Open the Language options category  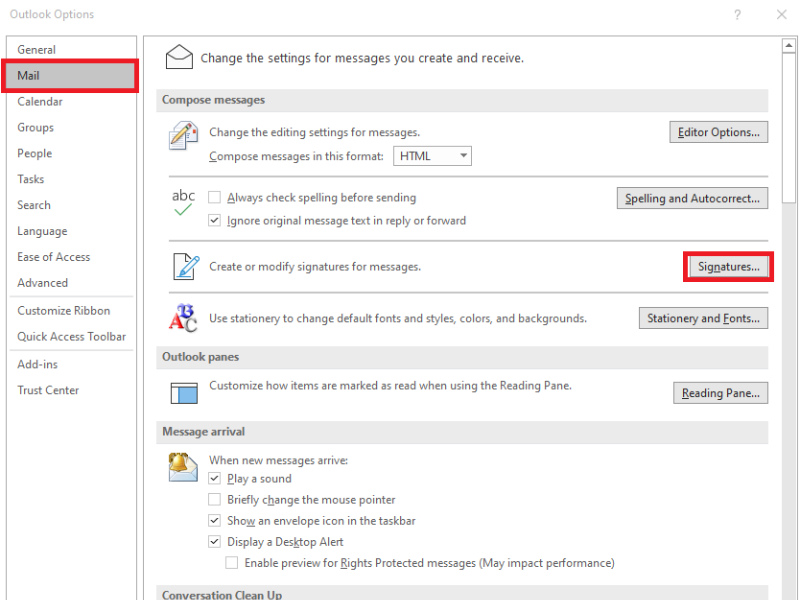(71, 231)
